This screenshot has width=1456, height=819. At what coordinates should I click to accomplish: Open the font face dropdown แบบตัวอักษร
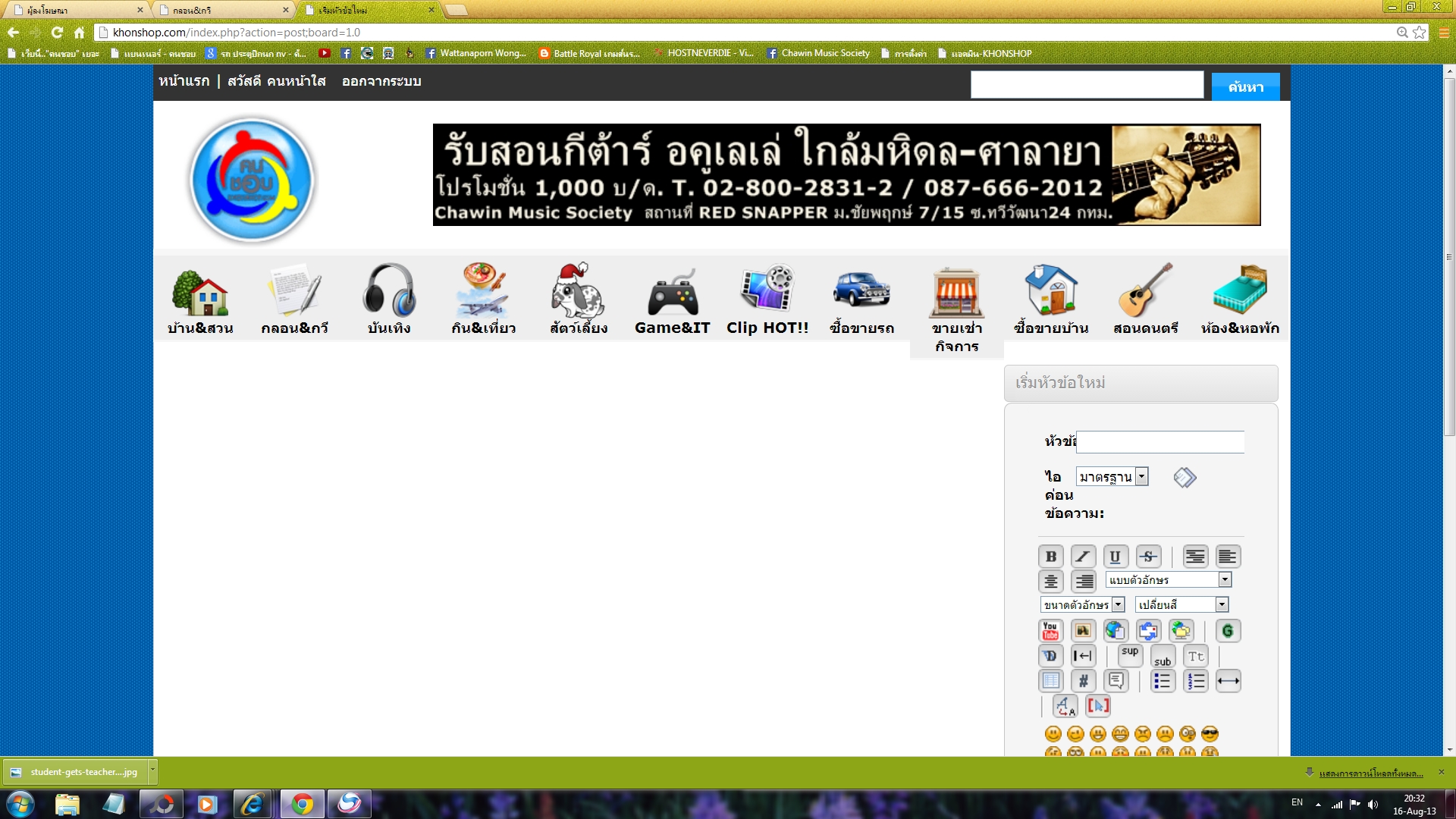click(x=1168, y=580)
